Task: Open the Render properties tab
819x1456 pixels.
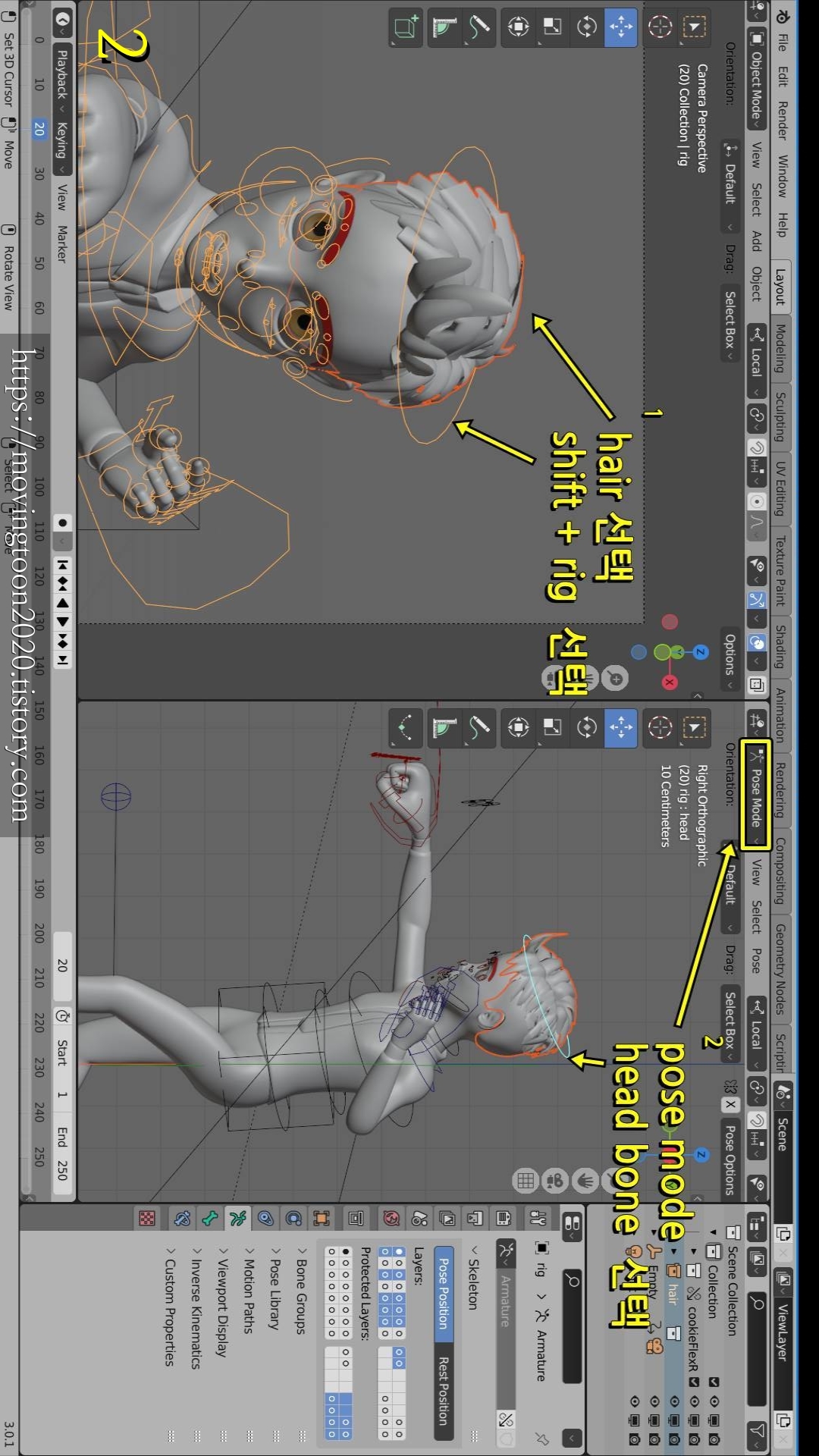Action: pos(503,1219)
